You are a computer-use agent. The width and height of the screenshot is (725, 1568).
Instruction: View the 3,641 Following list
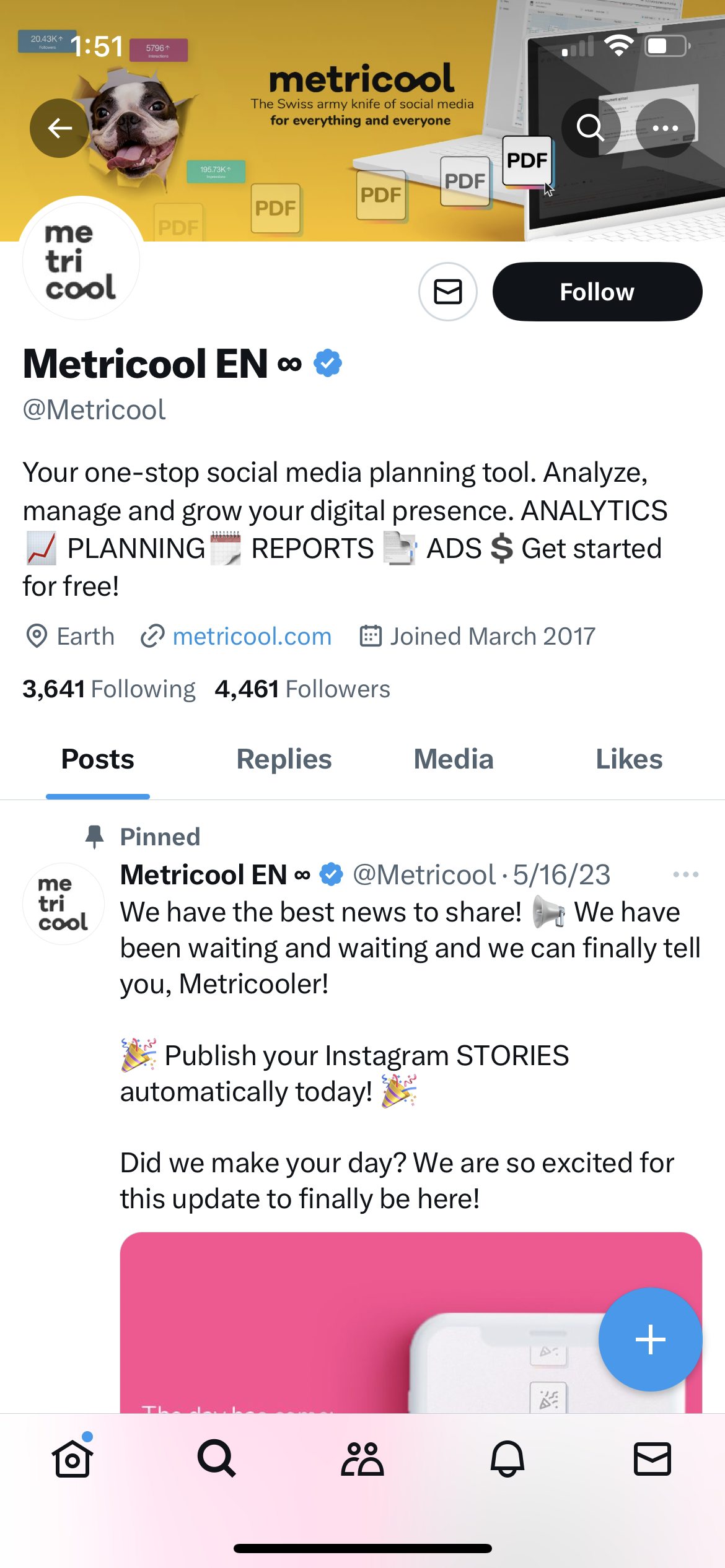click(109, 689)
